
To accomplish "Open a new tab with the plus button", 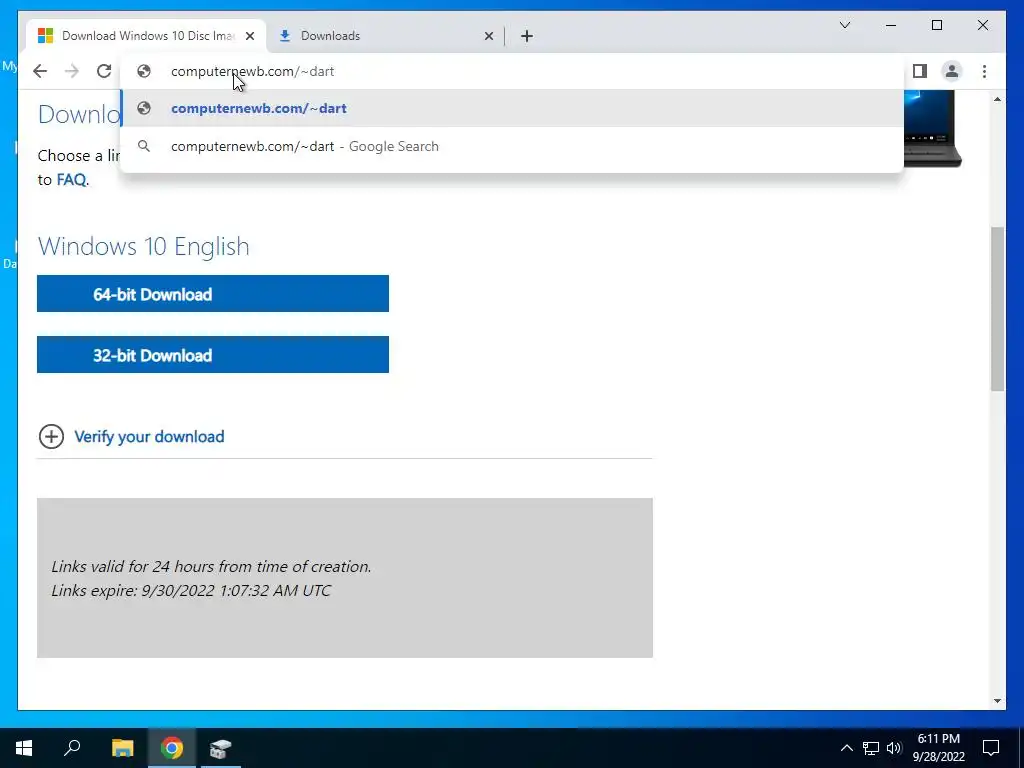I will tap(527, 36).
